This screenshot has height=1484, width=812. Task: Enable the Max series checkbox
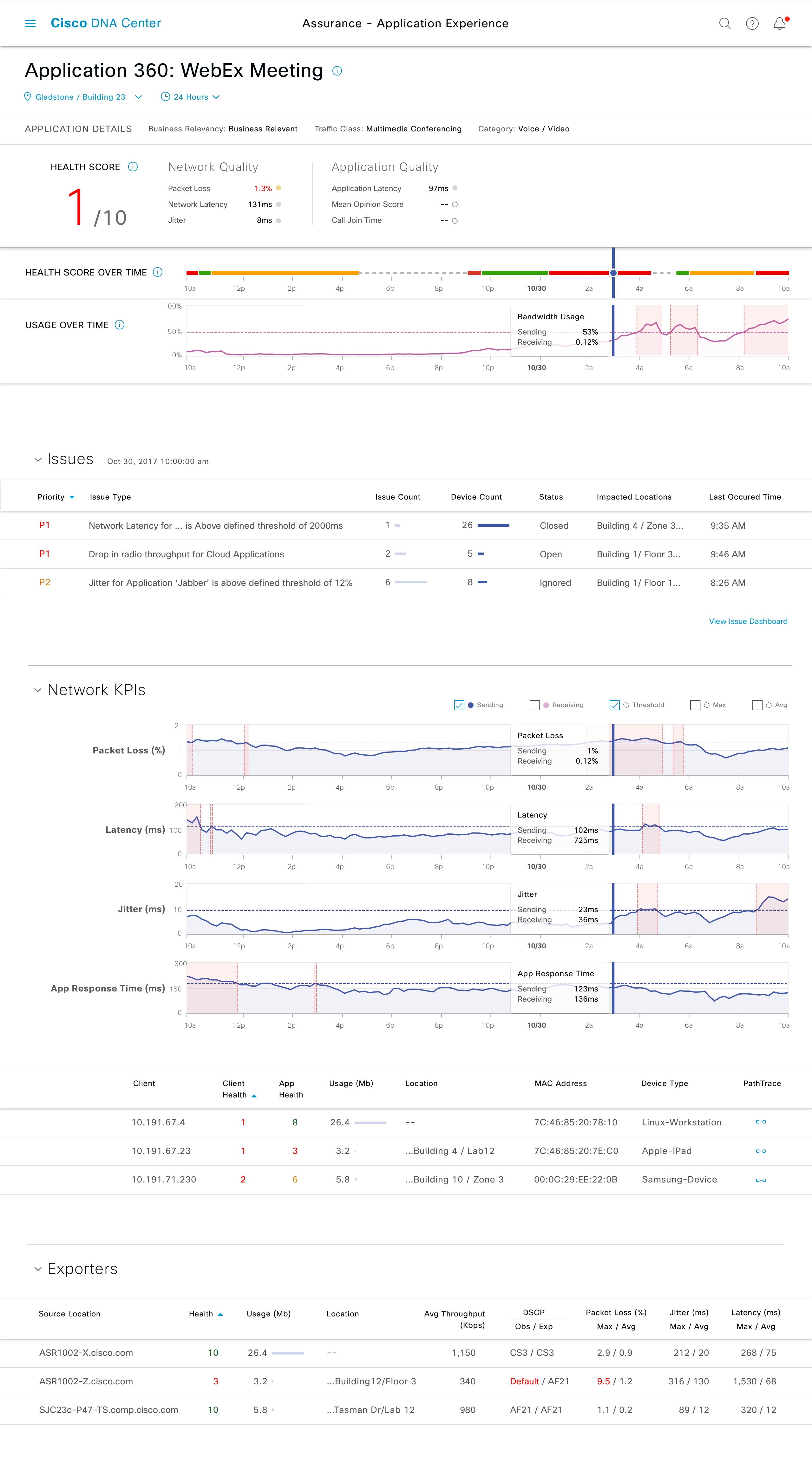(x=695, y=705)
